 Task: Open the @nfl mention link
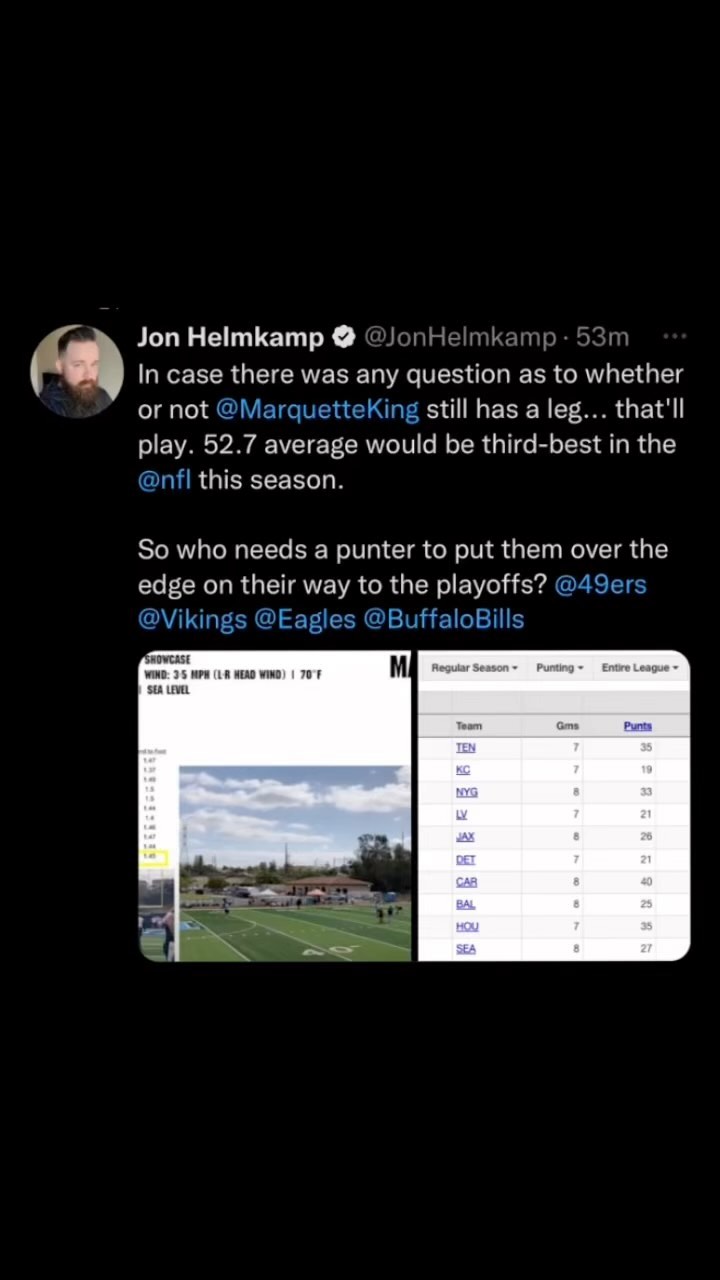[164, 479]
